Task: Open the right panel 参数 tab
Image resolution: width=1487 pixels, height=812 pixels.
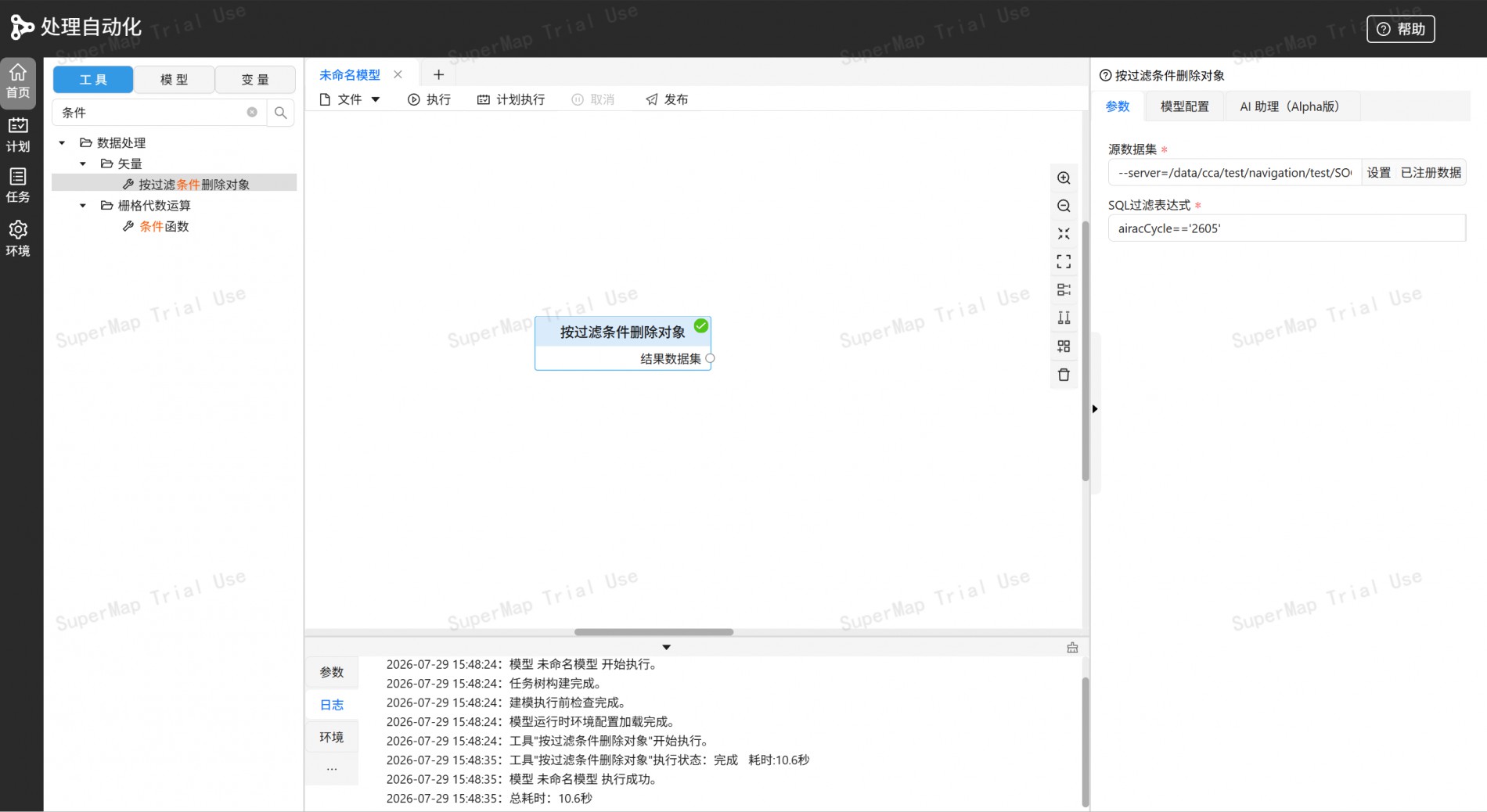Action: 1118,106
